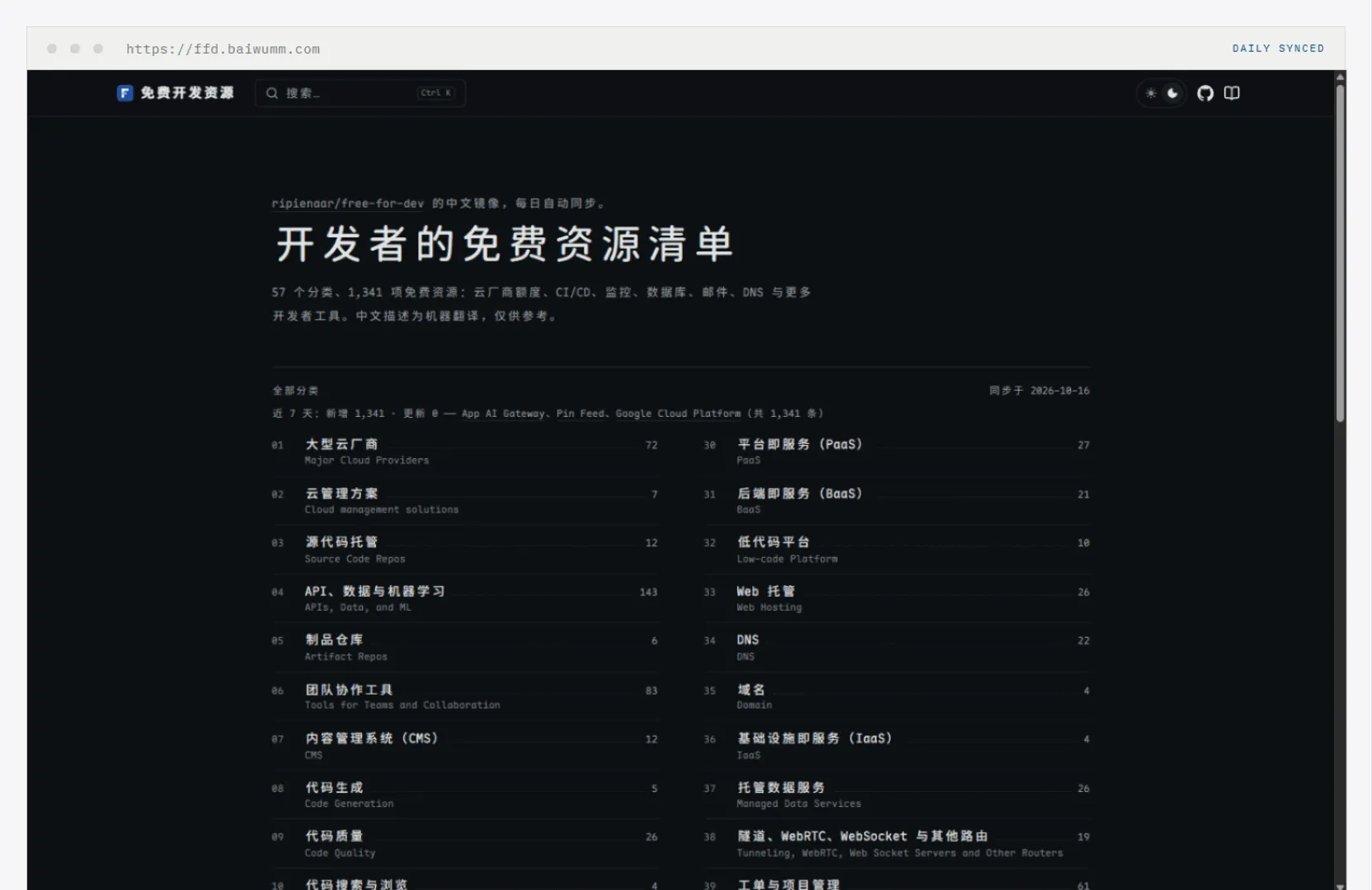1372x890 pixels.
Task: Open 低代码平台 Low-code Platform category
Action: click(897, 550)
